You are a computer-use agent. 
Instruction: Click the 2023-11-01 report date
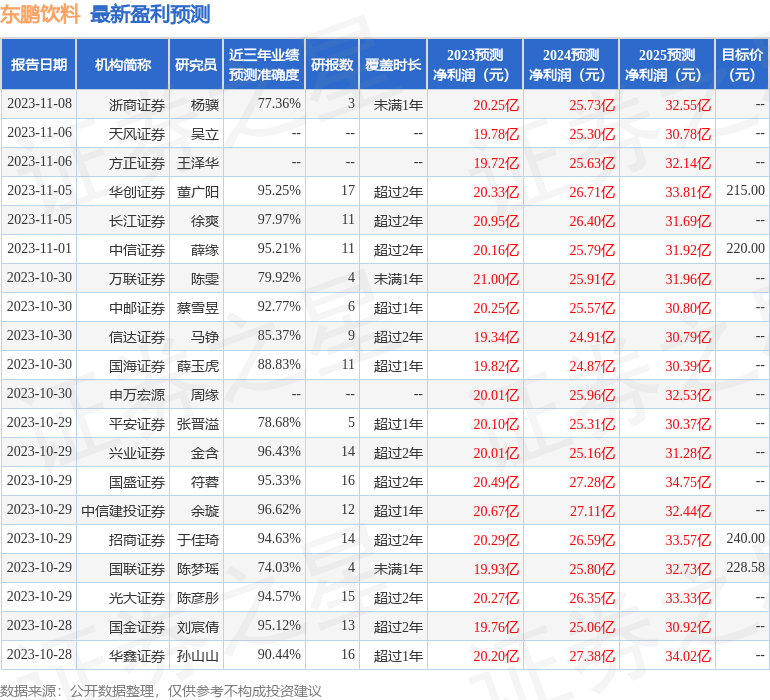[x=39, y=248]
